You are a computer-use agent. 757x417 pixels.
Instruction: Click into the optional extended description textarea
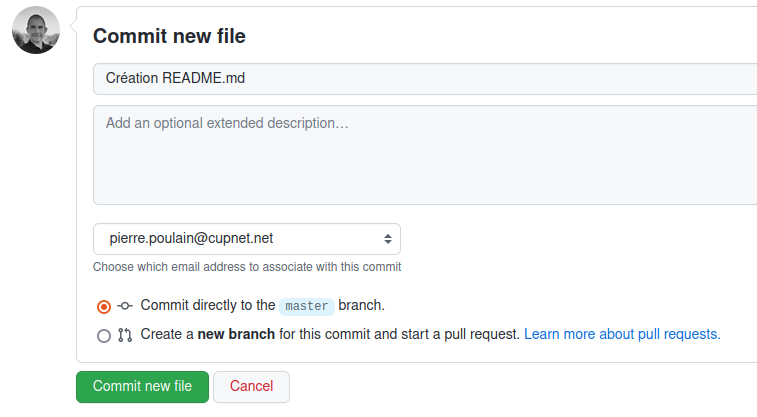pyautogui.click(x=425, y=155)
